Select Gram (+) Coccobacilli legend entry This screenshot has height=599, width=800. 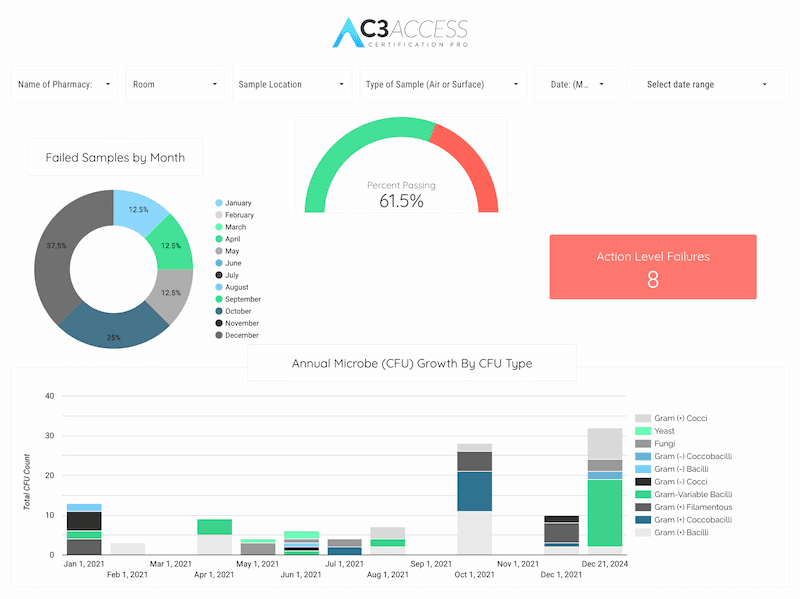(x=684, y=520)
